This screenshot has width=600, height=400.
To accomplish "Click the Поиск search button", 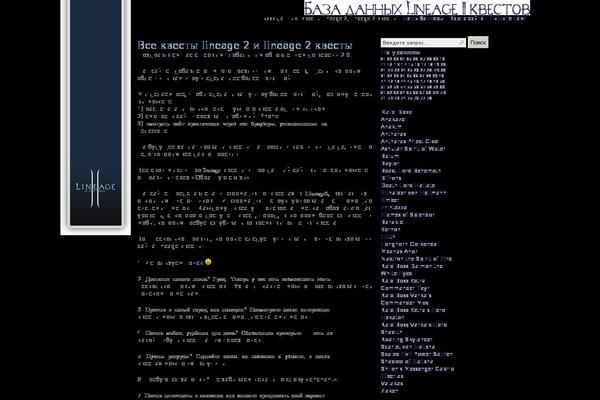I will click(x=478, y=42).
